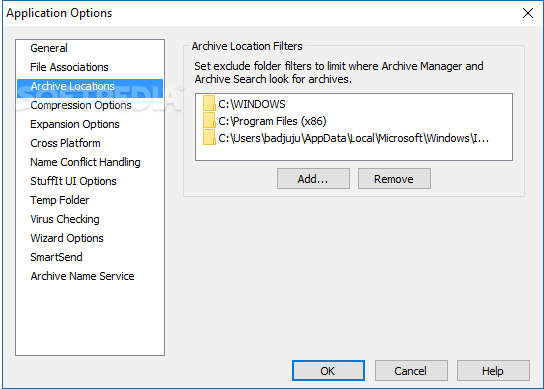Click the folder icon for C:\Users\badjuju path
This screenshot has width=544, height=389.
pos(209,137)
